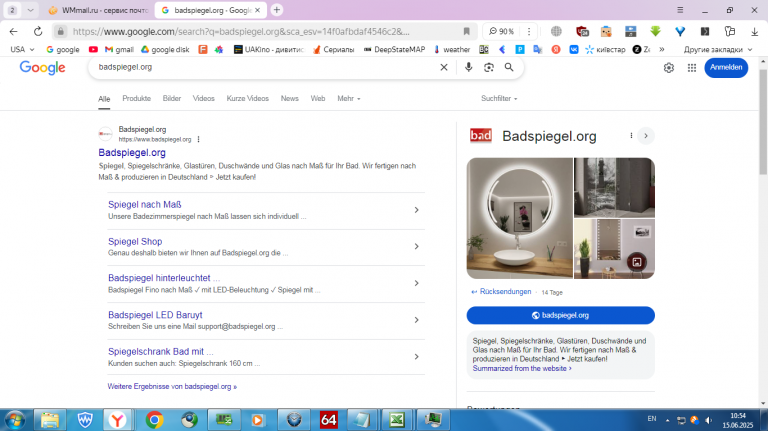Open Excel from the taskbar
The height and width of the screenshot is (431, 768).
click(x=397, y=420)
